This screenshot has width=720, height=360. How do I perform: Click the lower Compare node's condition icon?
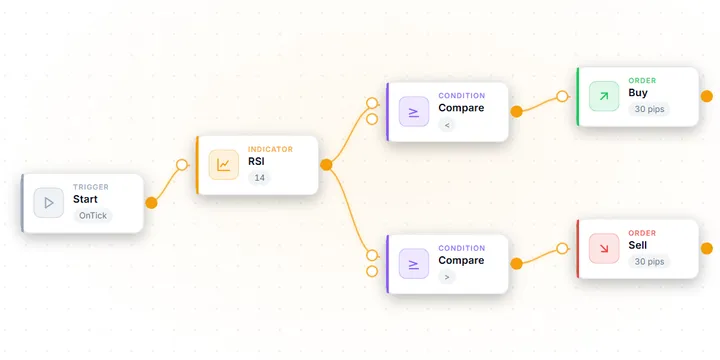(414, 264)
